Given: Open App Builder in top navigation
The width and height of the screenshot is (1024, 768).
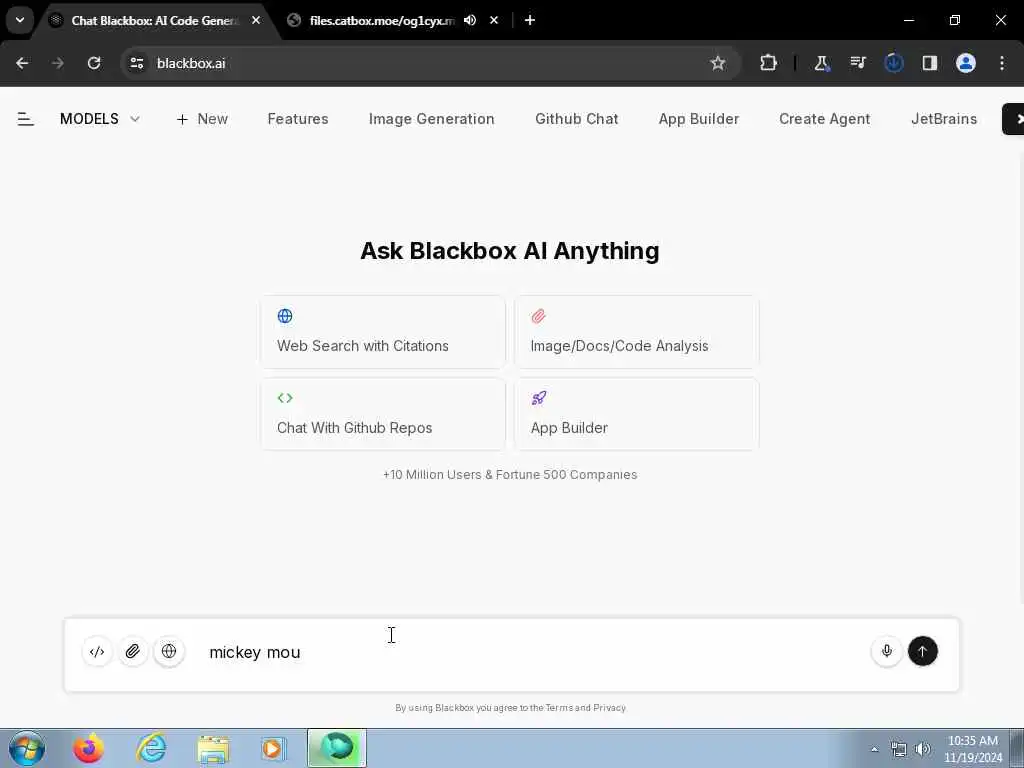Looking at the screenshot, I should [699, 119].
